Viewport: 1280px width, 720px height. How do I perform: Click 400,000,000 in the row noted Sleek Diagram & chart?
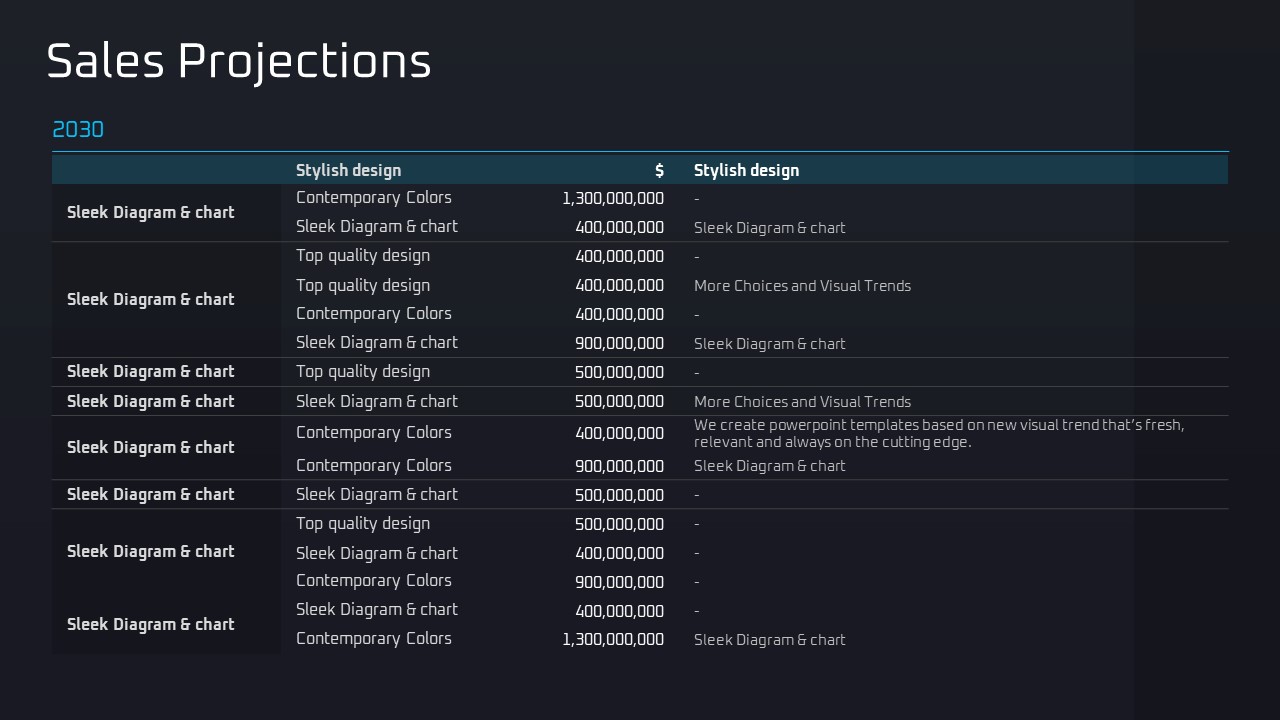click(620, 227)
